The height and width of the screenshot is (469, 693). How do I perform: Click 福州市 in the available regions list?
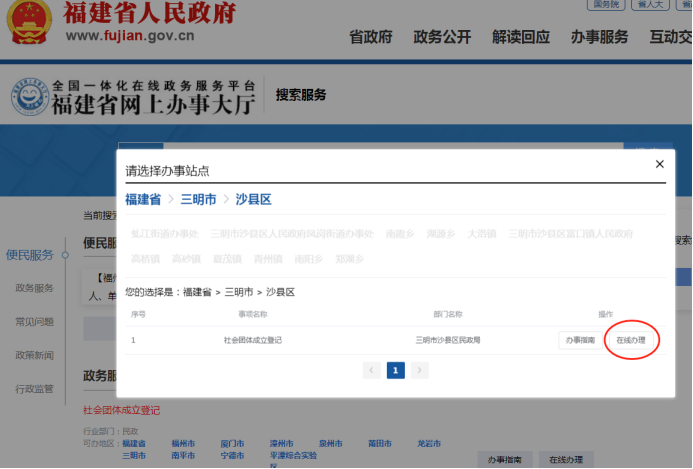pyautogui.click(x=183, y=443)
